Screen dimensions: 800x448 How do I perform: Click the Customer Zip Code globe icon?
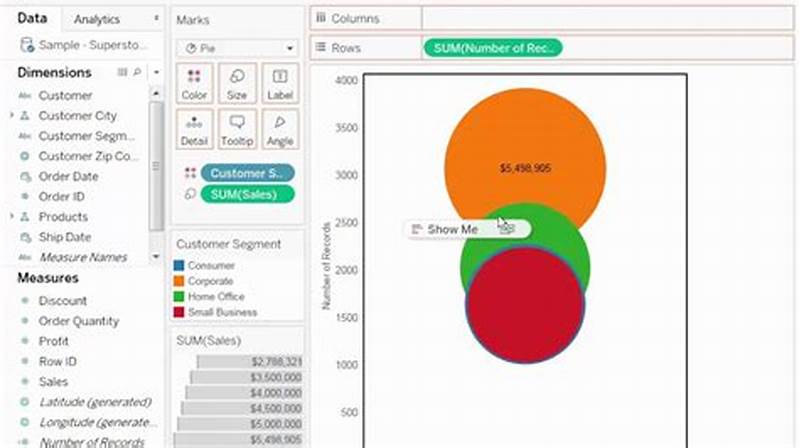point(24,156)
